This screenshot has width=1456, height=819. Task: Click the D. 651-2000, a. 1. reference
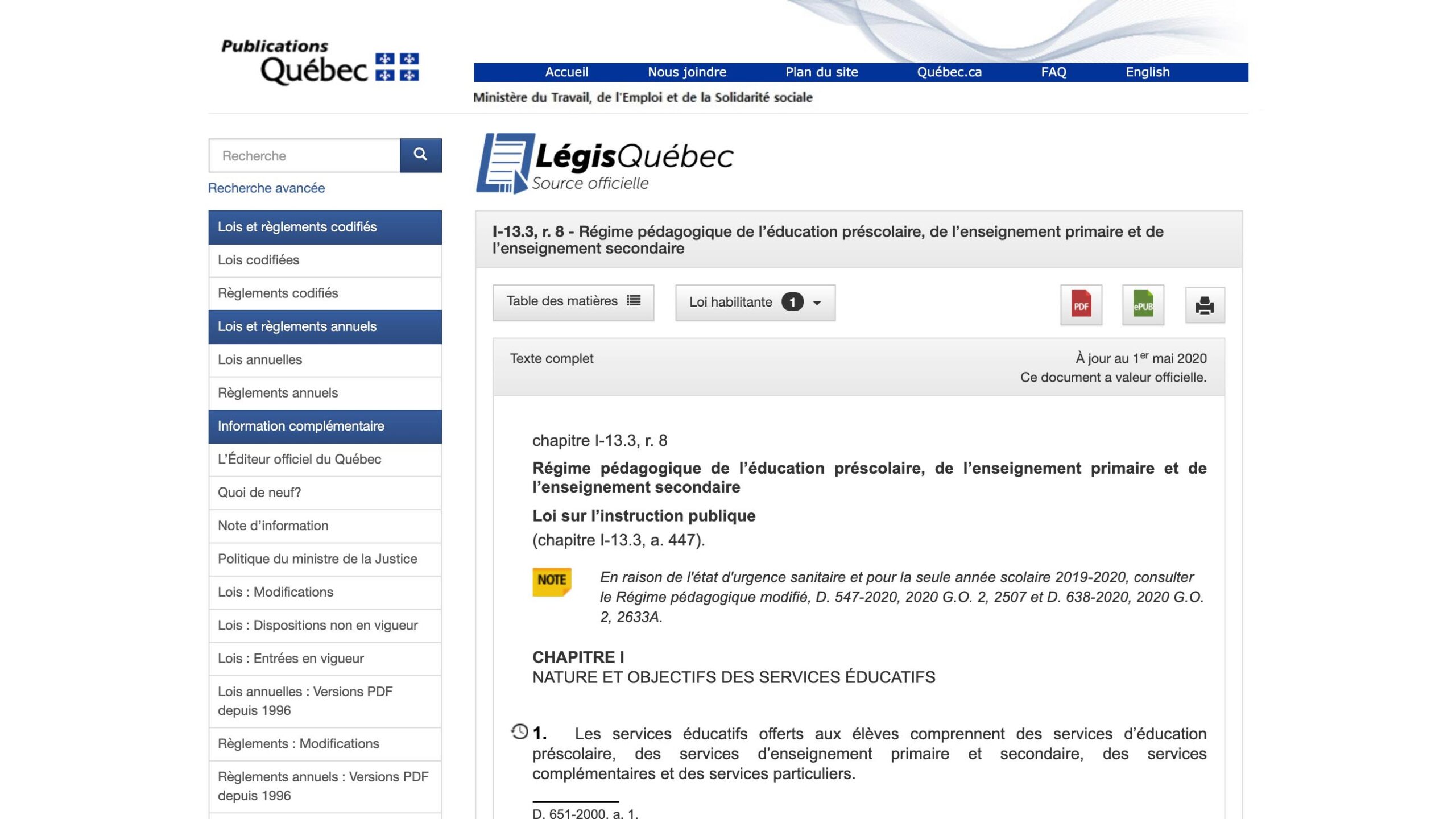tap(585, 813)
